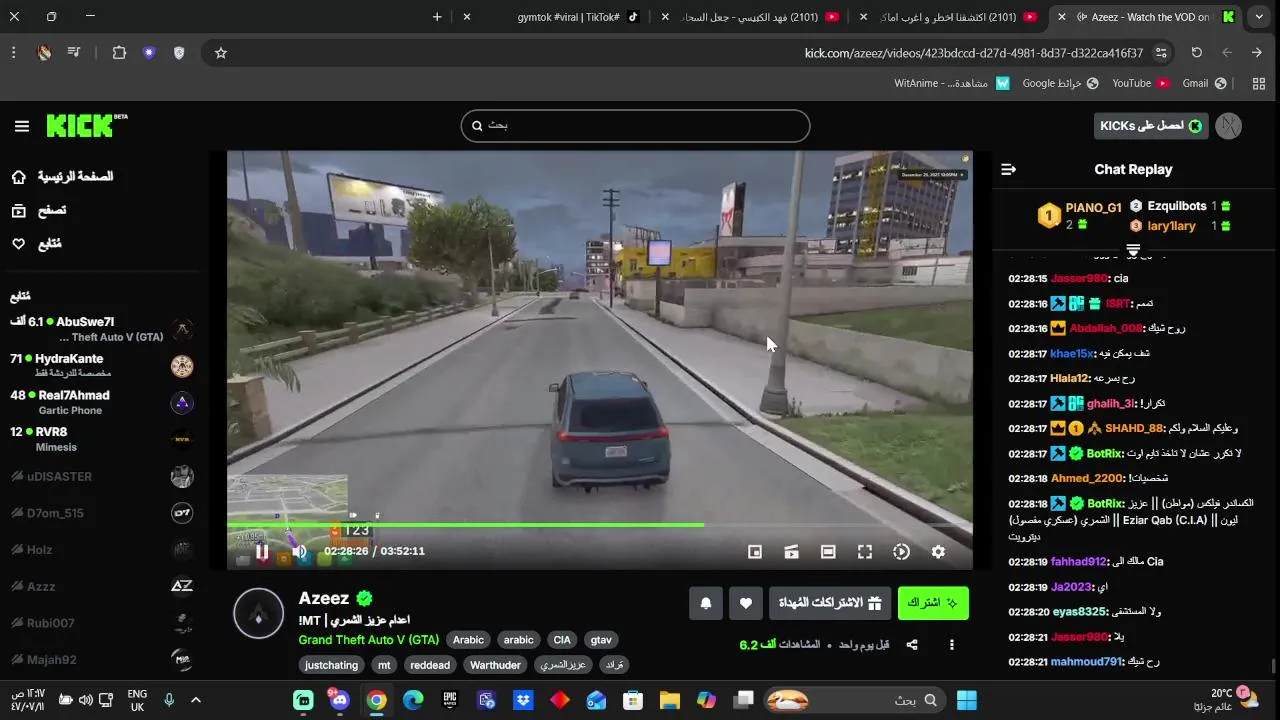The image size is (1280, 720).
Task: Open more options three-dot menu
Action: [952, 645]
